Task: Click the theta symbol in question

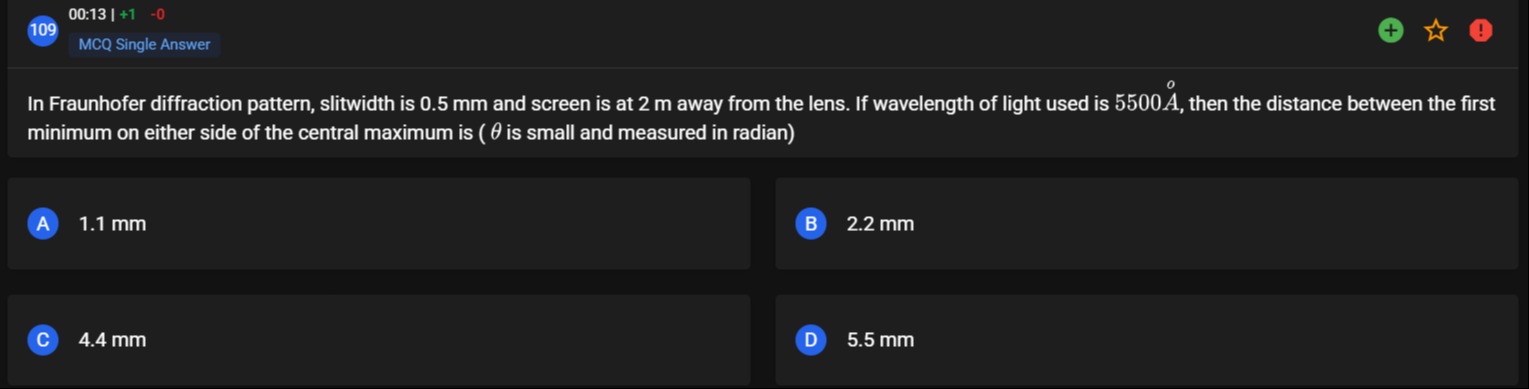Action: tap(495, 133)
